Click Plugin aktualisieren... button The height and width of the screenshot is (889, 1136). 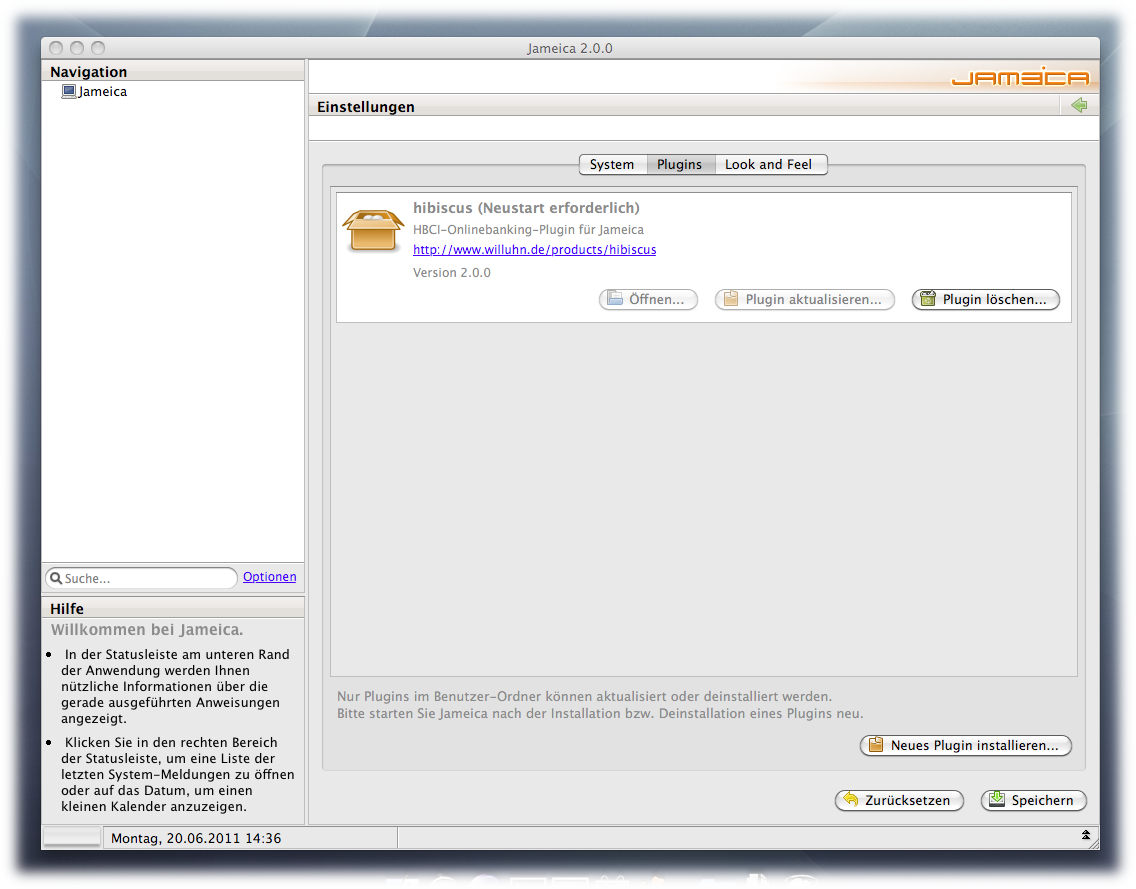point(805,299)
